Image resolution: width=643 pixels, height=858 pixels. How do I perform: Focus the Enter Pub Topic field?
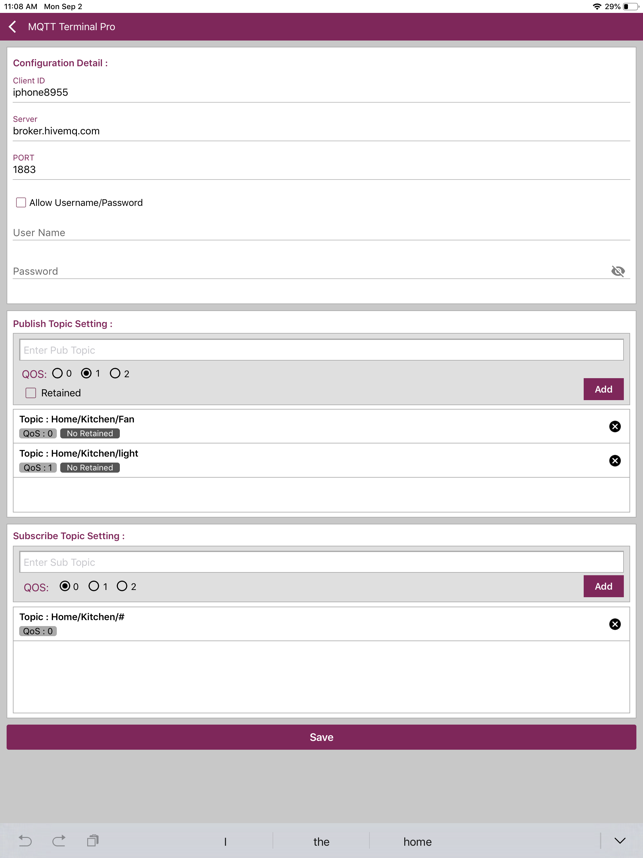point(321,350)
